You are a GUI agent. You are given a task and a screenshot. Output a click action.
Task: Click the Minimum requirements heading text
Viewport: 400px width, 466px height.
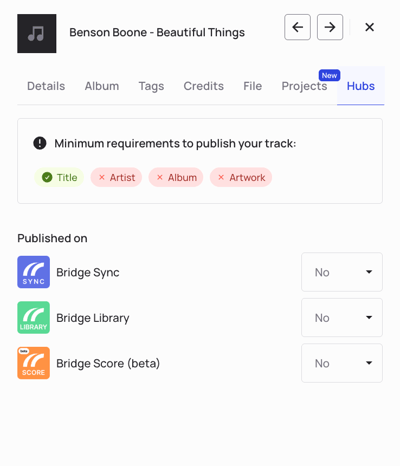175,144
